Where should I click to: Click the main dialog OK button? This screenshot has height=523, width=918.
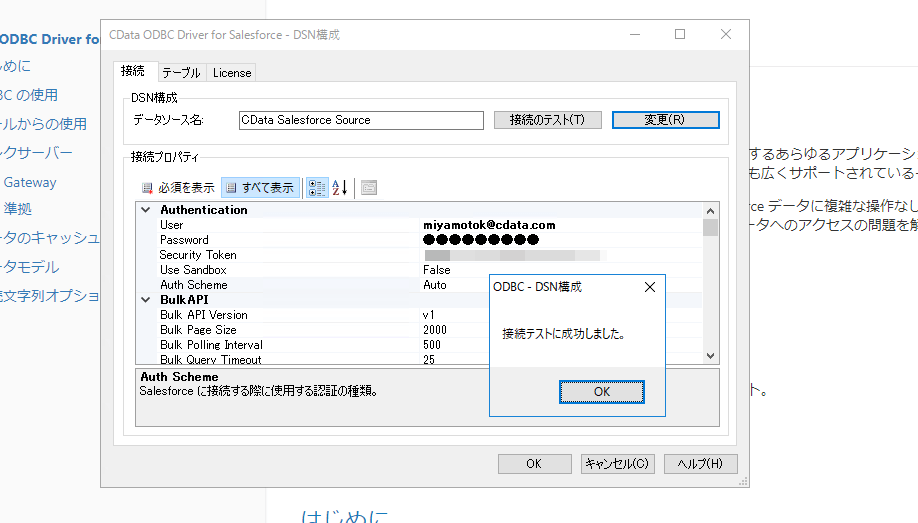coord(534,464)
